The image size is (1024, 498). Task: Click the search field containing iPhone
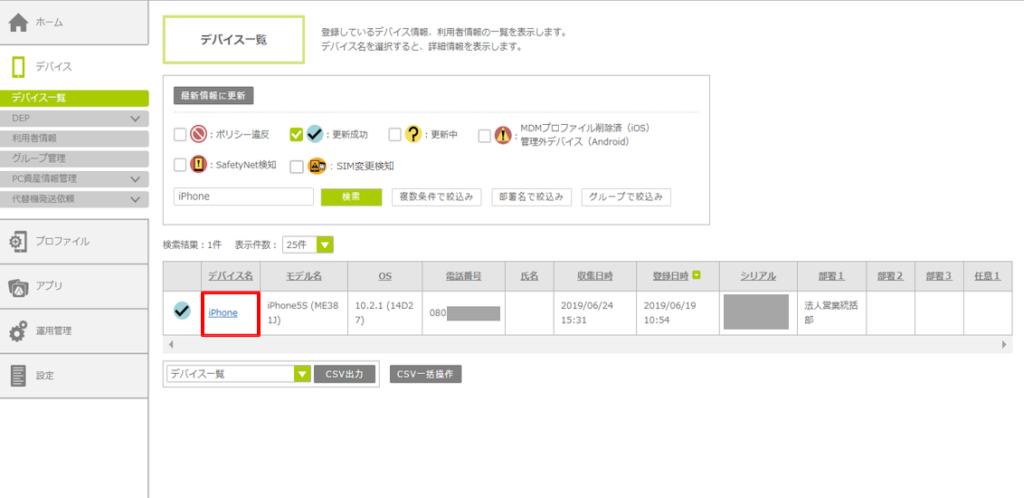pyautogui.click(x=243, y=196)
